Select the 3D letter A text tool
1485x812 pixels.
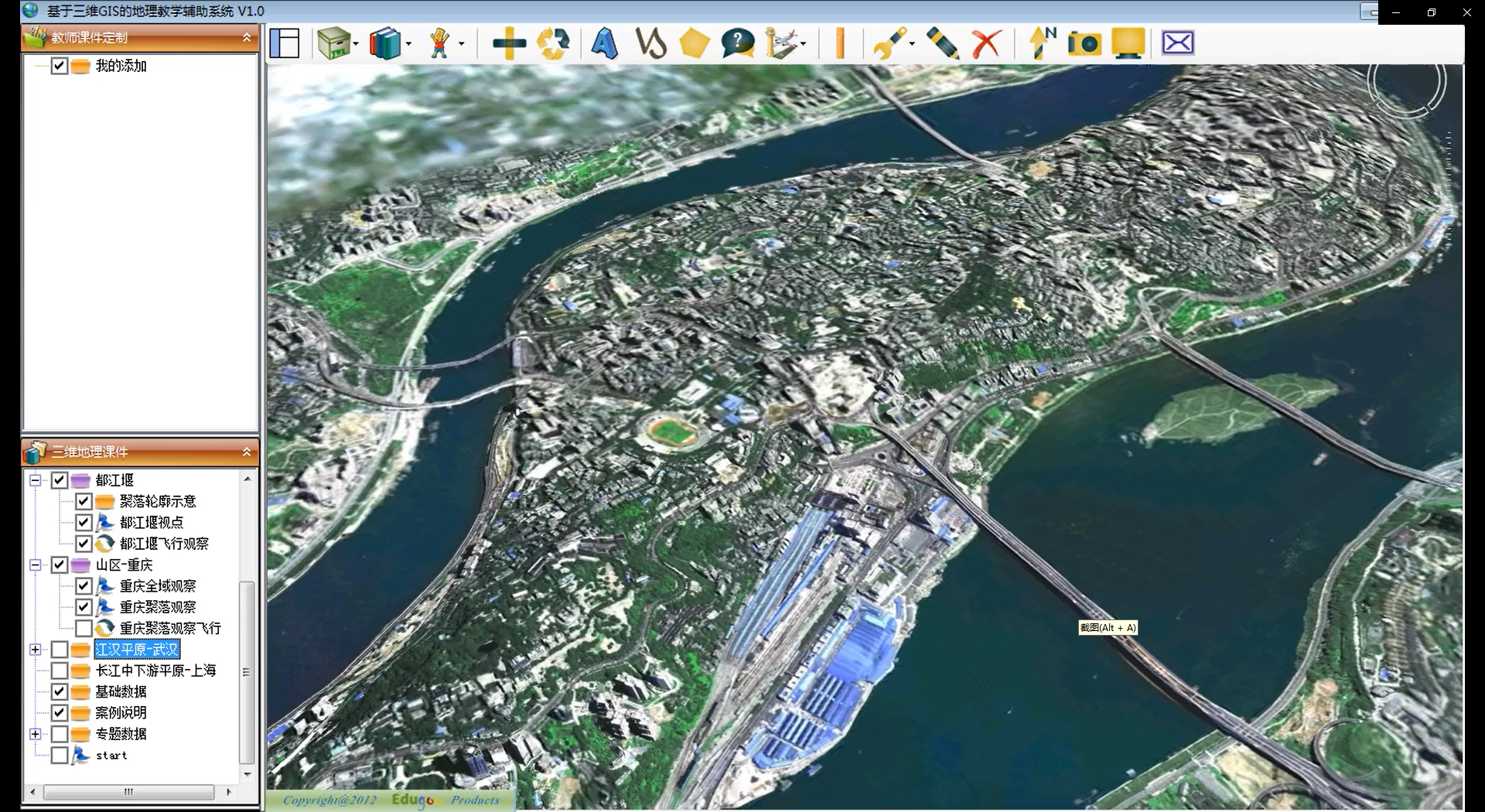[604, 43]
